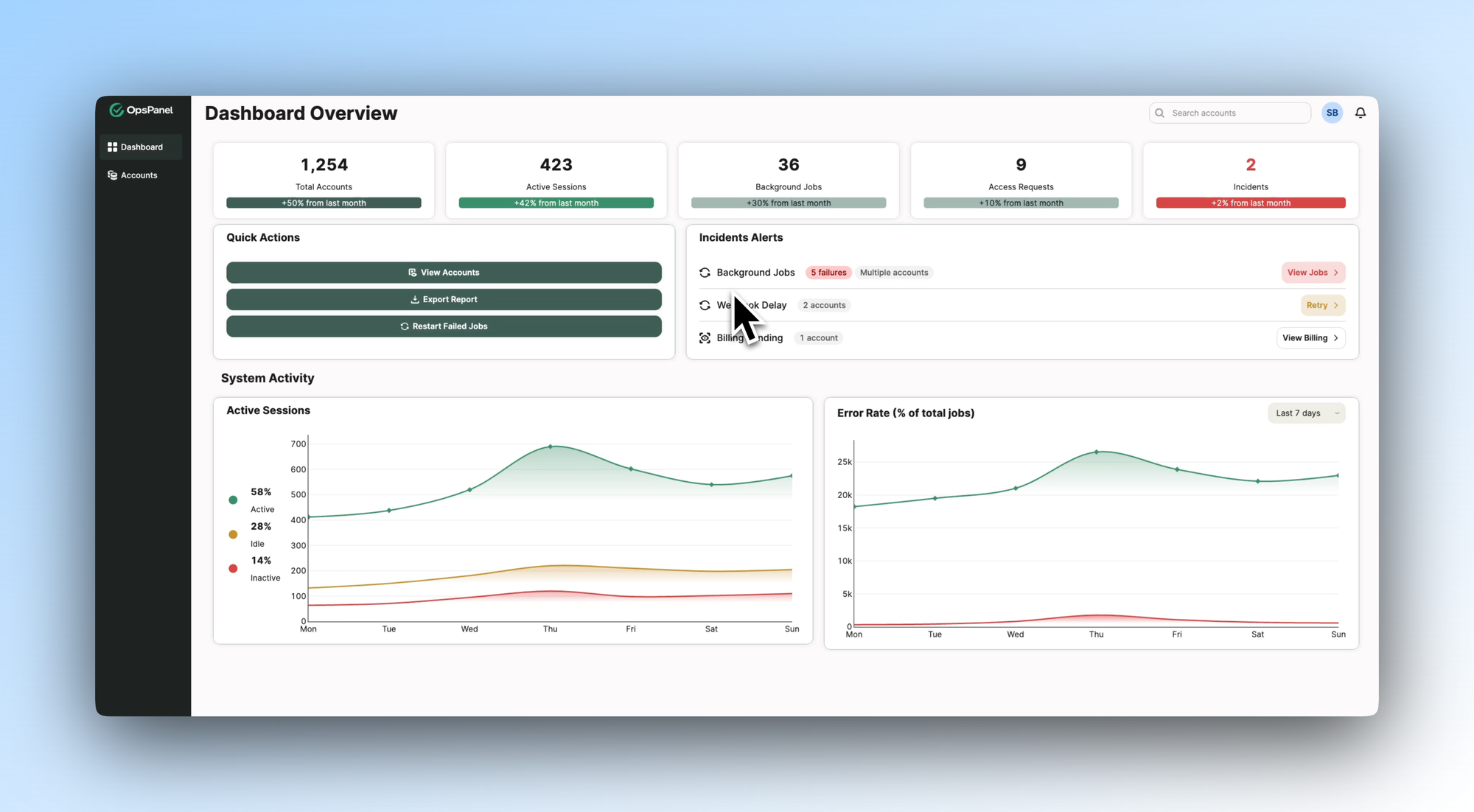Viewport: 1474px width, 812px height.
Task: Click the +50% from last month bar
Action: tap(324, 203)
